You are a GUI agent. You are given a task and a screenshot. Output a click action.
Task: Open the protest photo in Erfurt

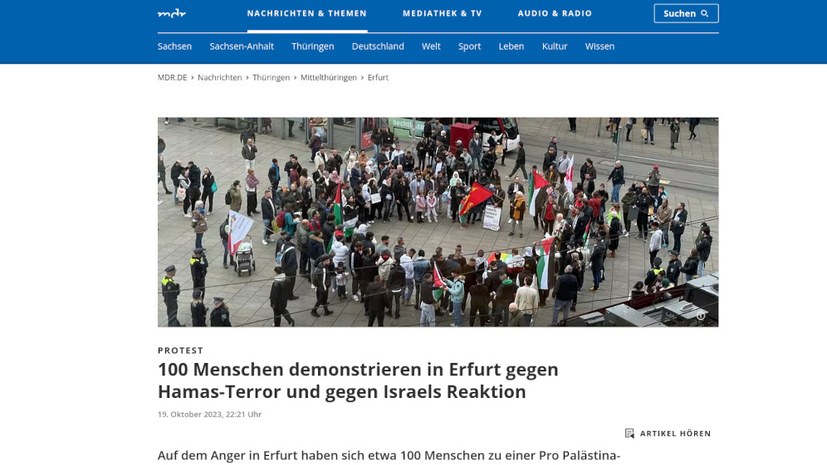(x=438, y=222)
